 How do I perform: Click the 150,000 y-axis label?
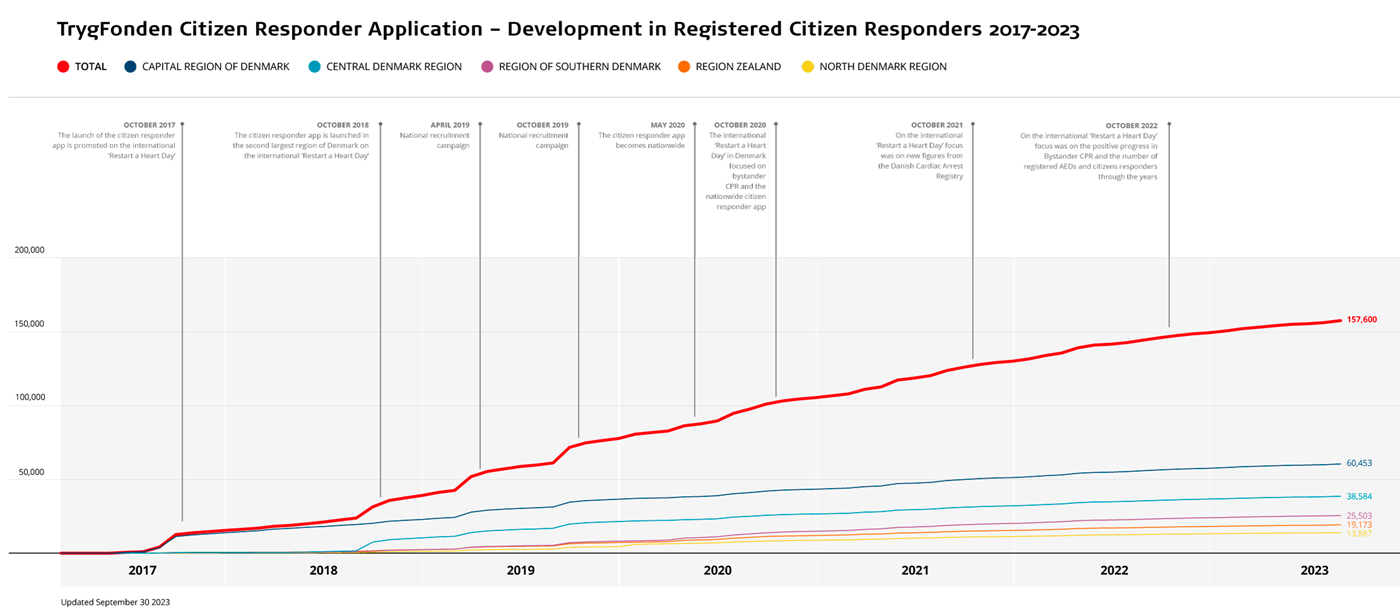[x=28, y=325]
